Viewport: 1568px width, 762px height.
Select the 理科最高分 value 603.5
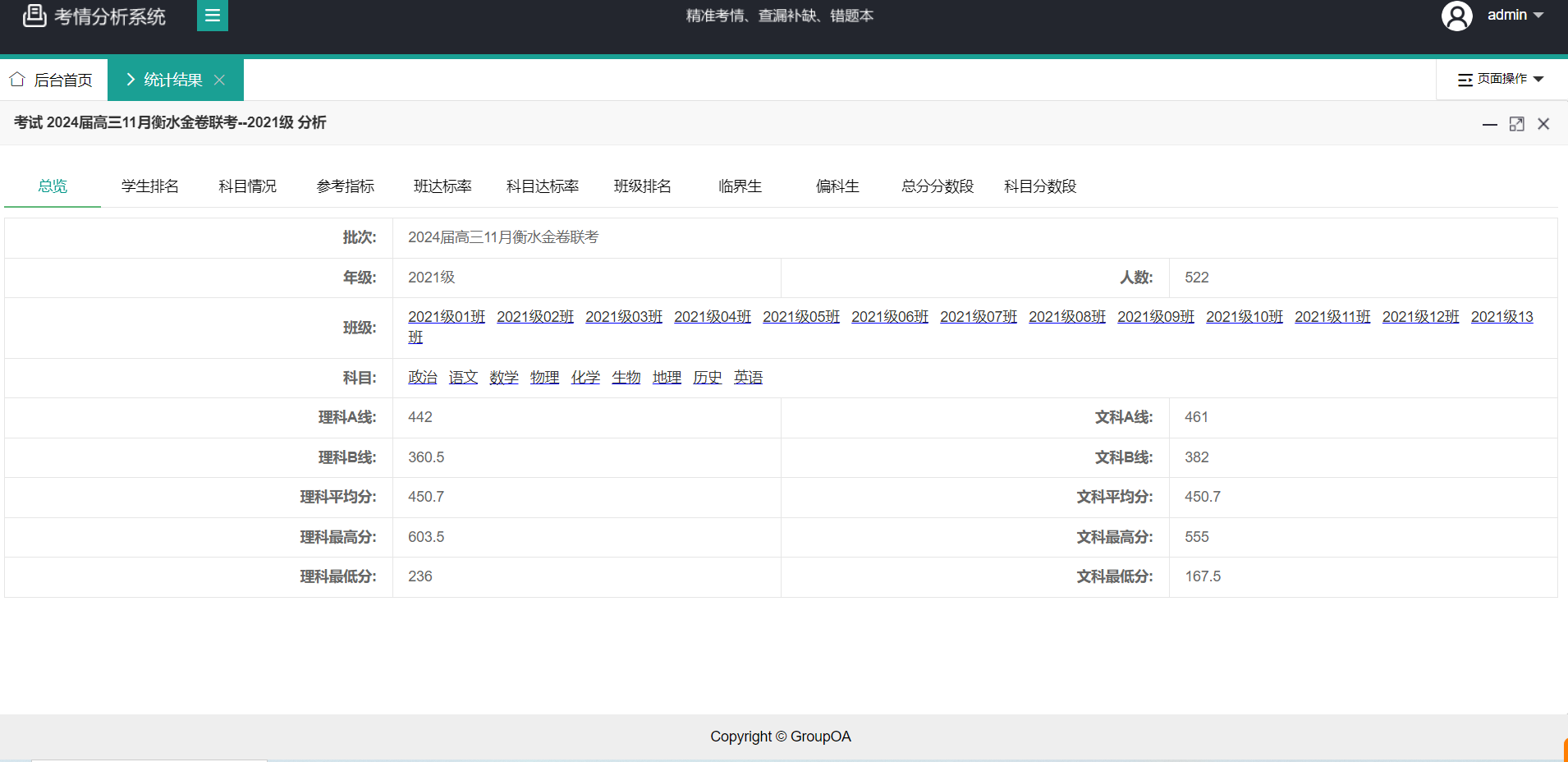426,537
